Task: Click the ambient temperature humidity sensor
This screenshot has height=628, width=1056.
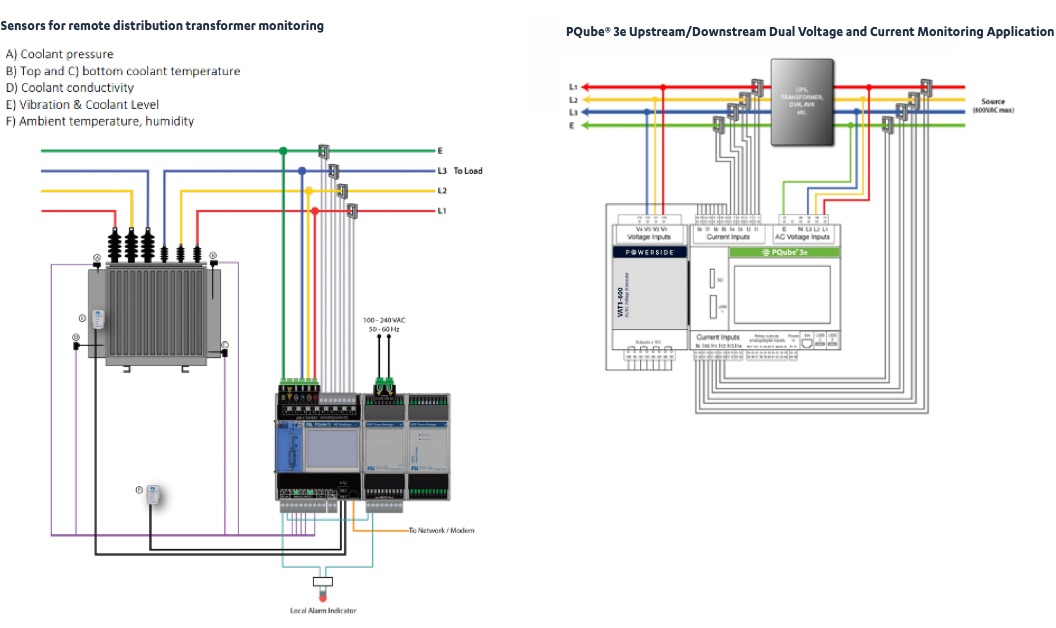Action: [x=152, y=492]
